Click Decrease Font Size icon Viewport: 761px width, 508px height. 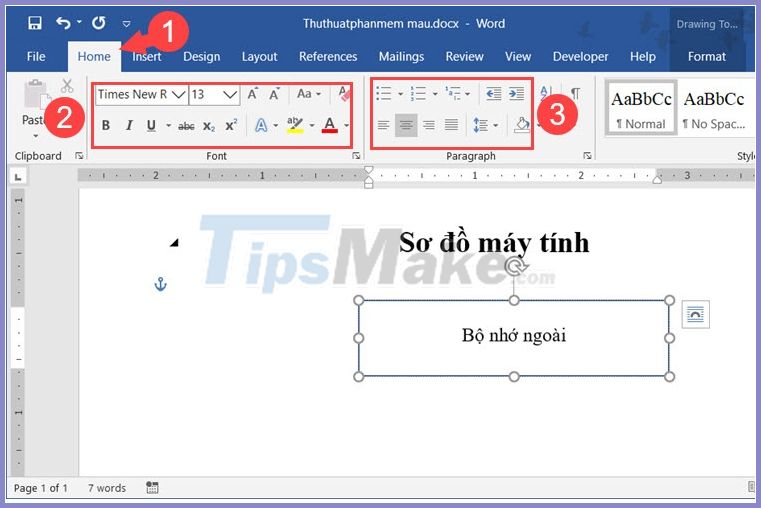click(274, 94)
